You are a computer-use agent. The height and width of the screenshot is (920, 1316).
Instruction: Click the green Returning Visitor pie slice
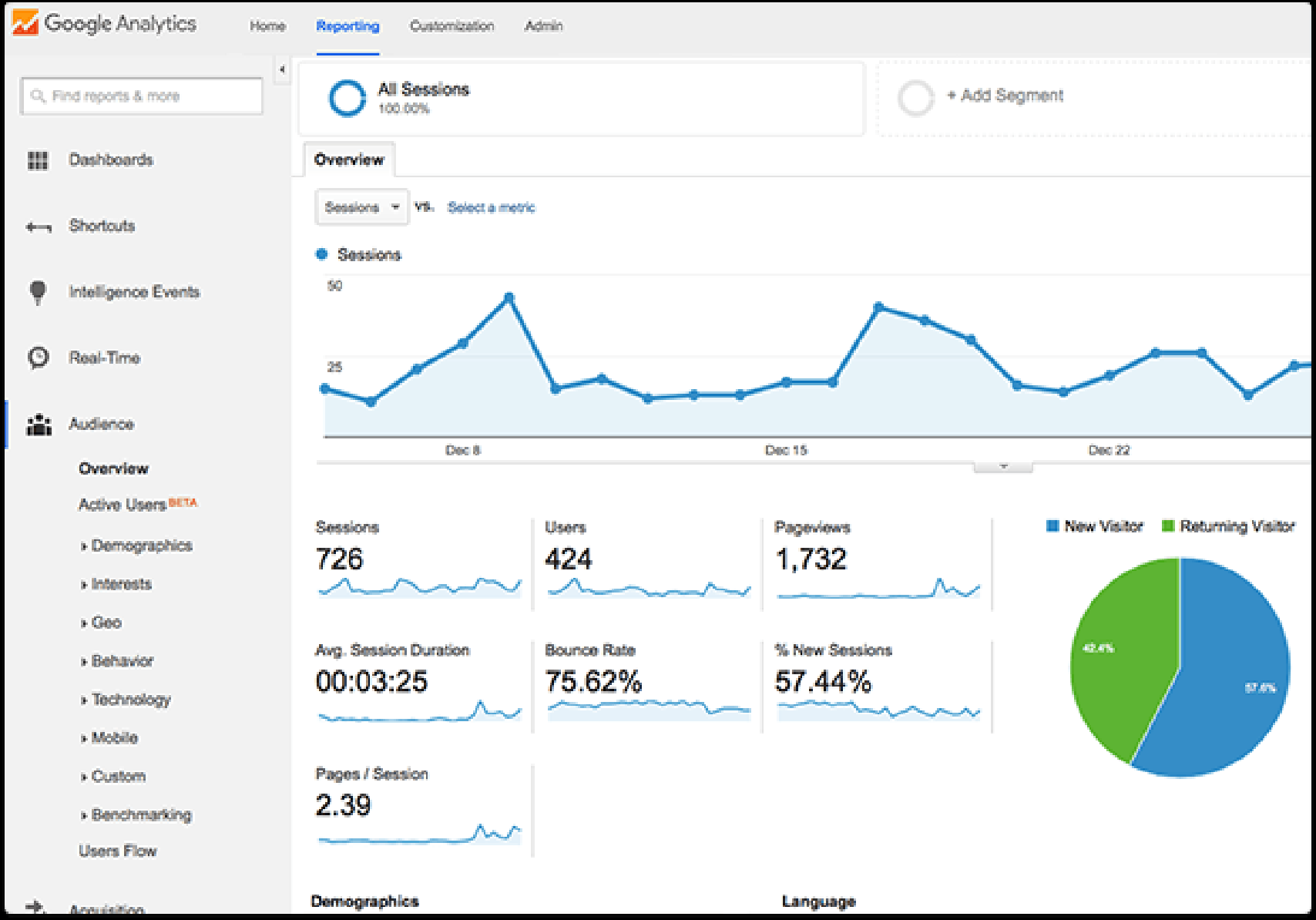click(1117, 663)
